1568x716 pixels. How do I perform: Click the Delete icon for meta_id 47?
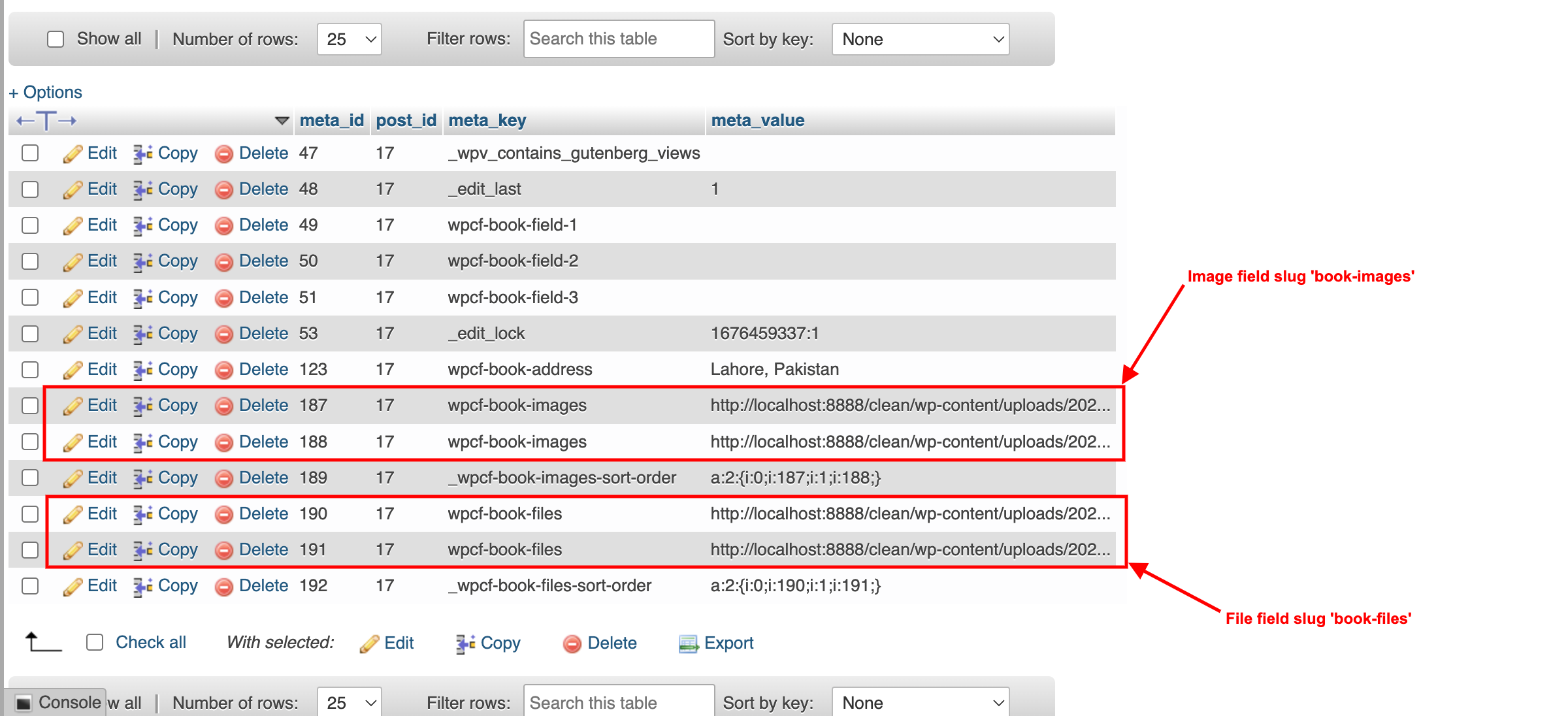(x=224, y=154)
